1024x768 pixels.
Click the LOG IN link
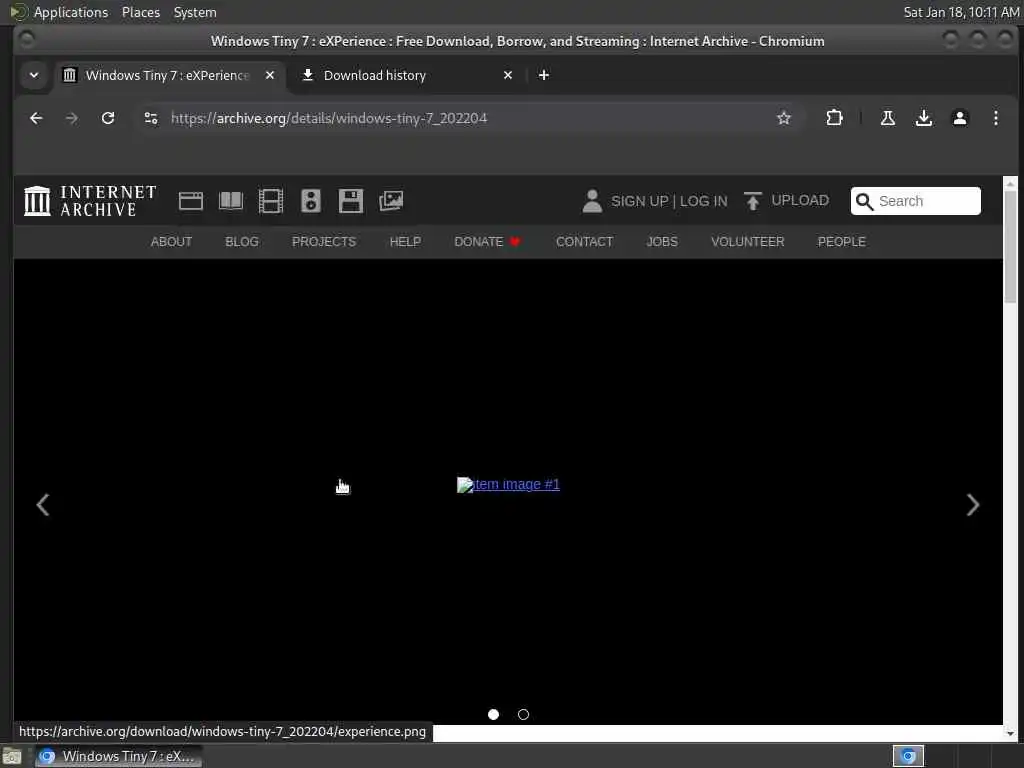click(x=703, y=201)
